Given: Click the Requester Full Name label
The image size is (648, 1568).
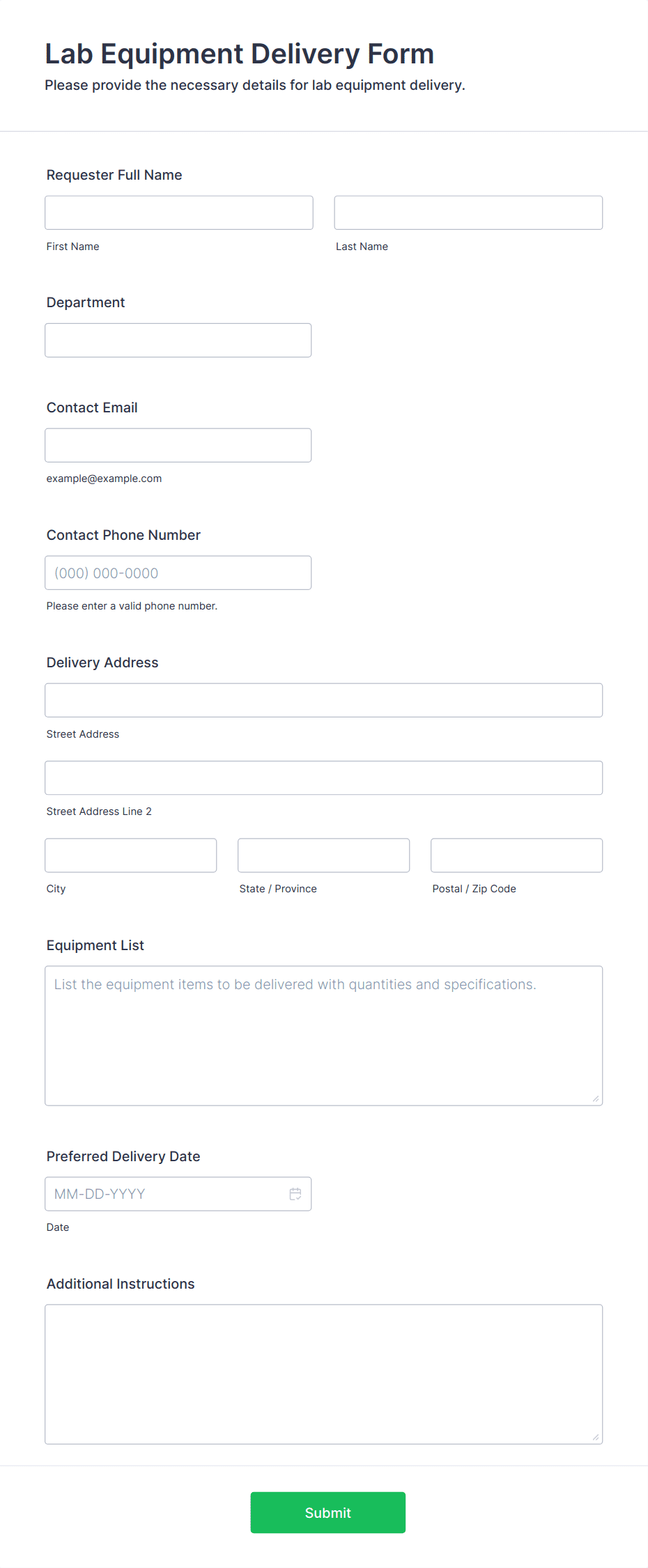Looking at the screenshot, I should coord(114,175).
